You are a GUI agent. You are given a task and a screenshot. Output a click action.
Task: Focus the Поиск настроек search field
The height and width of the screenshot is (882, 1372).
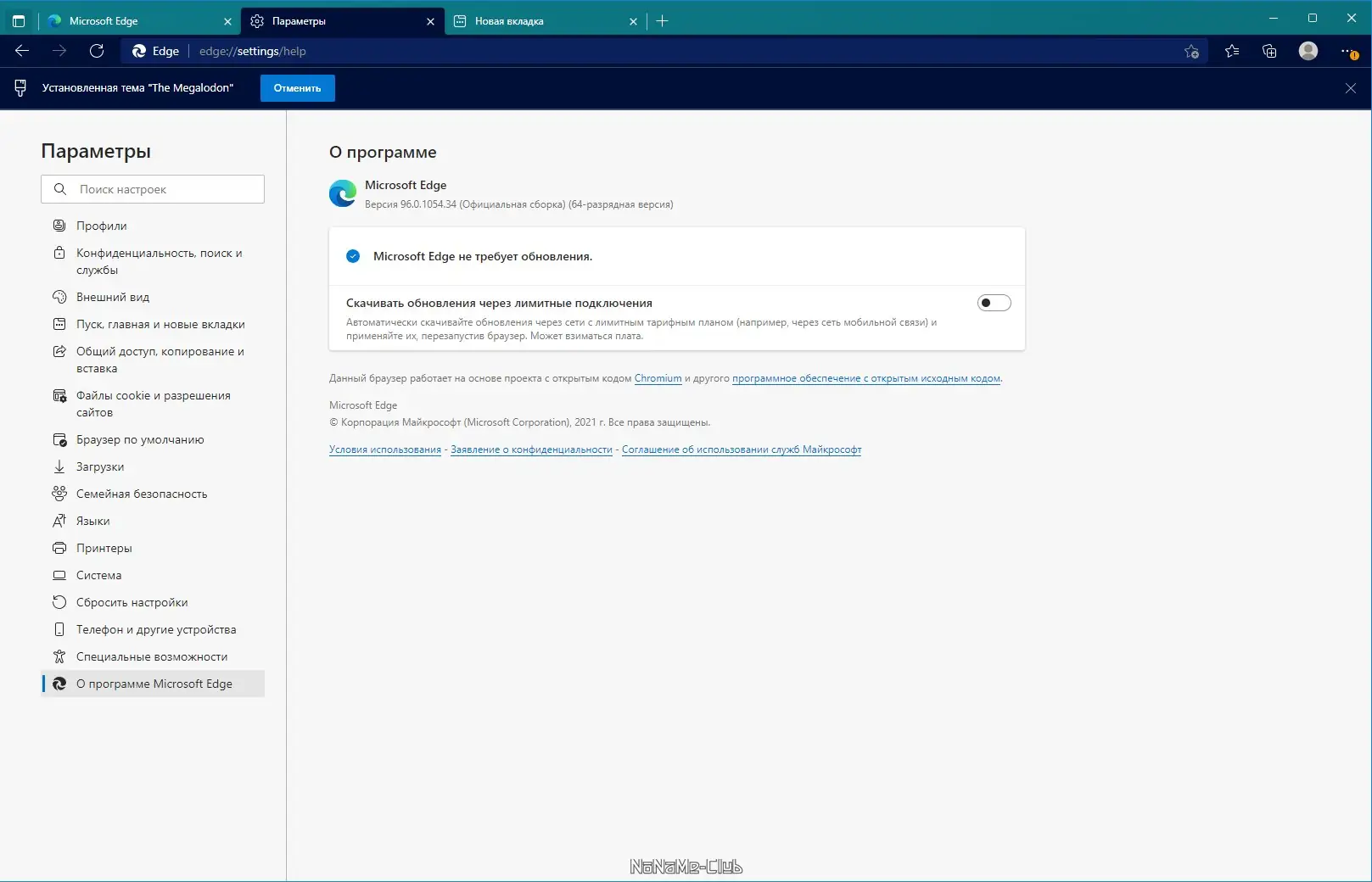point(153,189)
